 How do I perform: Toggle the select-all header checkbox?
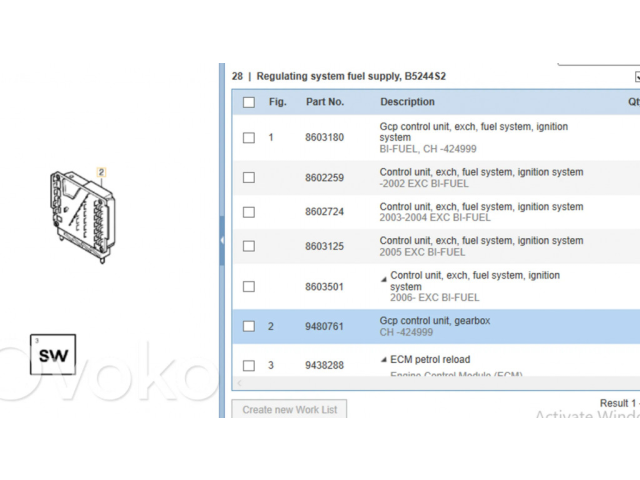249,102
